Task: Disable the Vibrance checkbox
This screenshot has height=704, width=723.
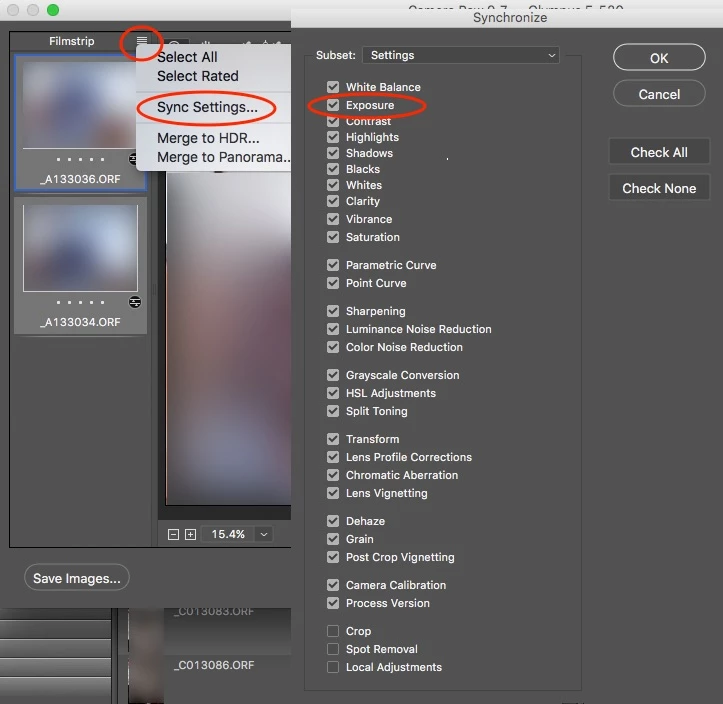Action: click(x=333, y=219)
